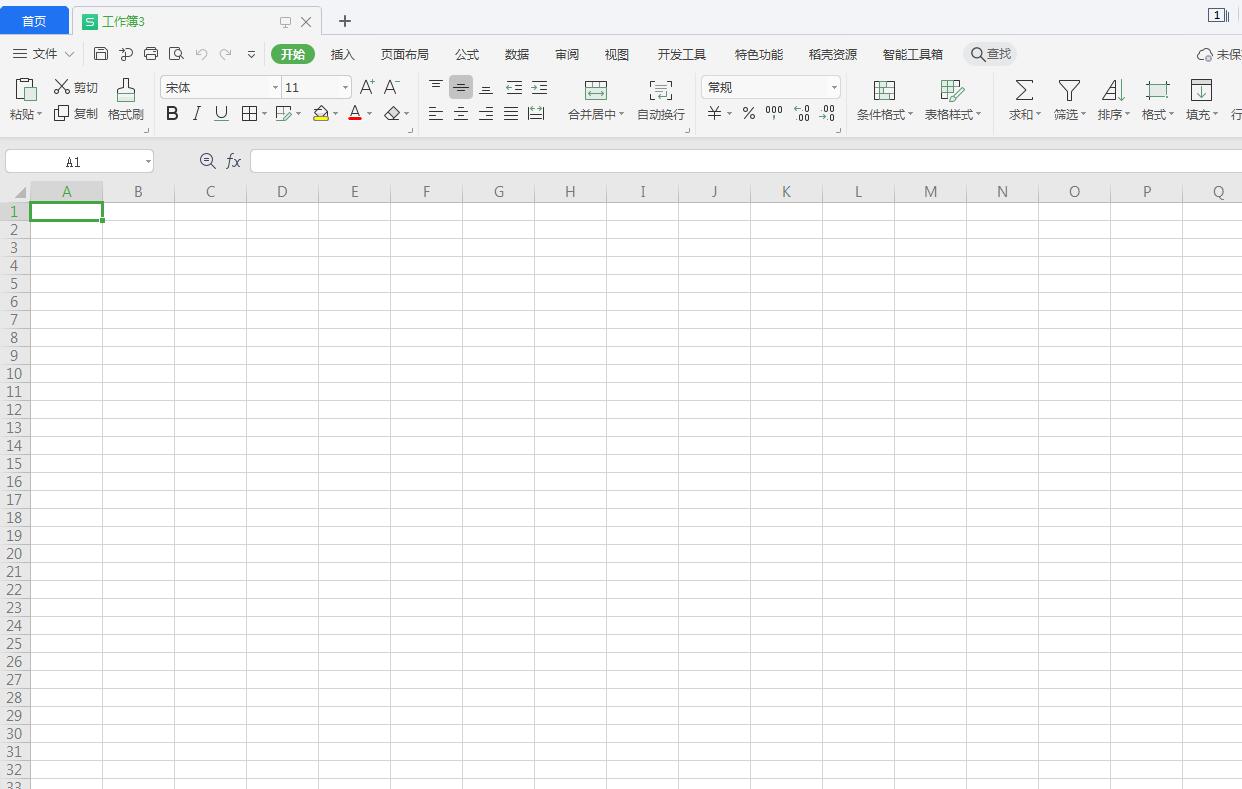The image size is (1242, 789).
Task: Click the decrease indent icon
Action: point(514,88)
